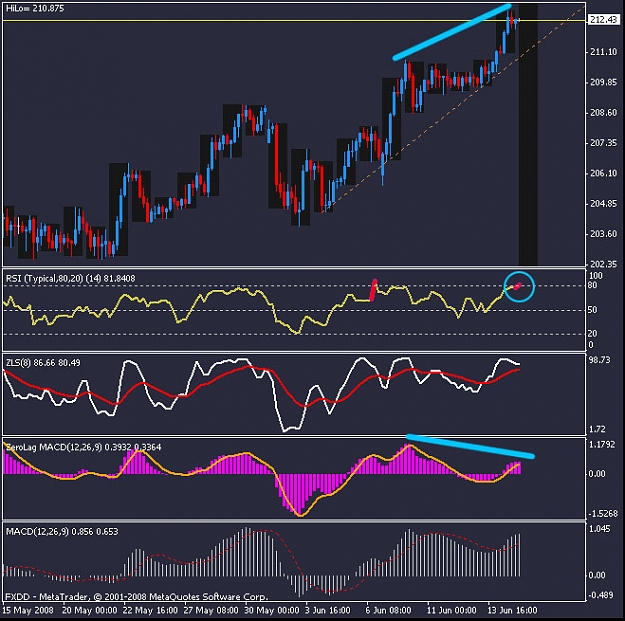Click the 30 May 00:00 time label

coord(271,610)
